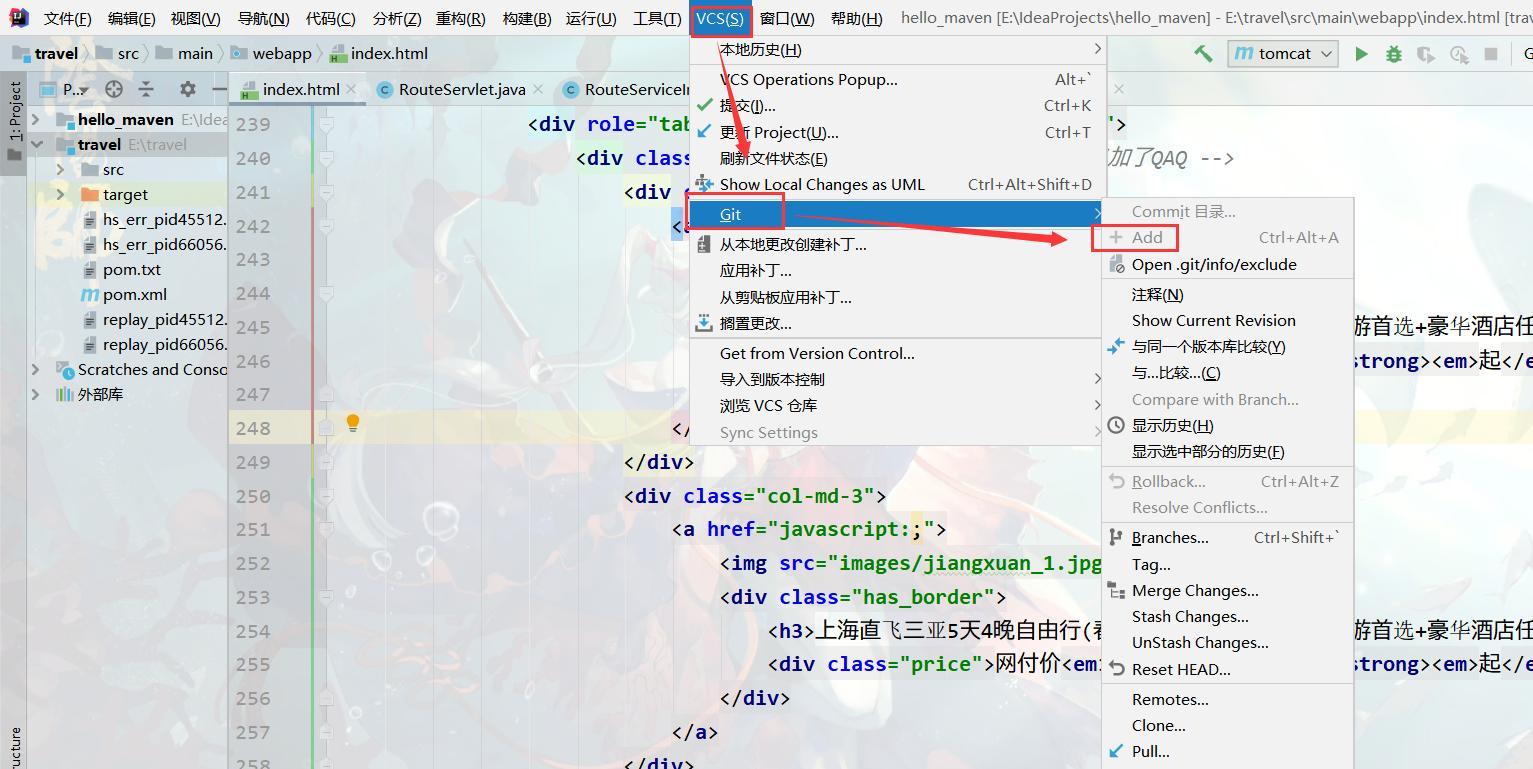This screenshot has width=1533, height=769.
Task: Click Add in the Git submenu
Action: [x=1227, y=238]
